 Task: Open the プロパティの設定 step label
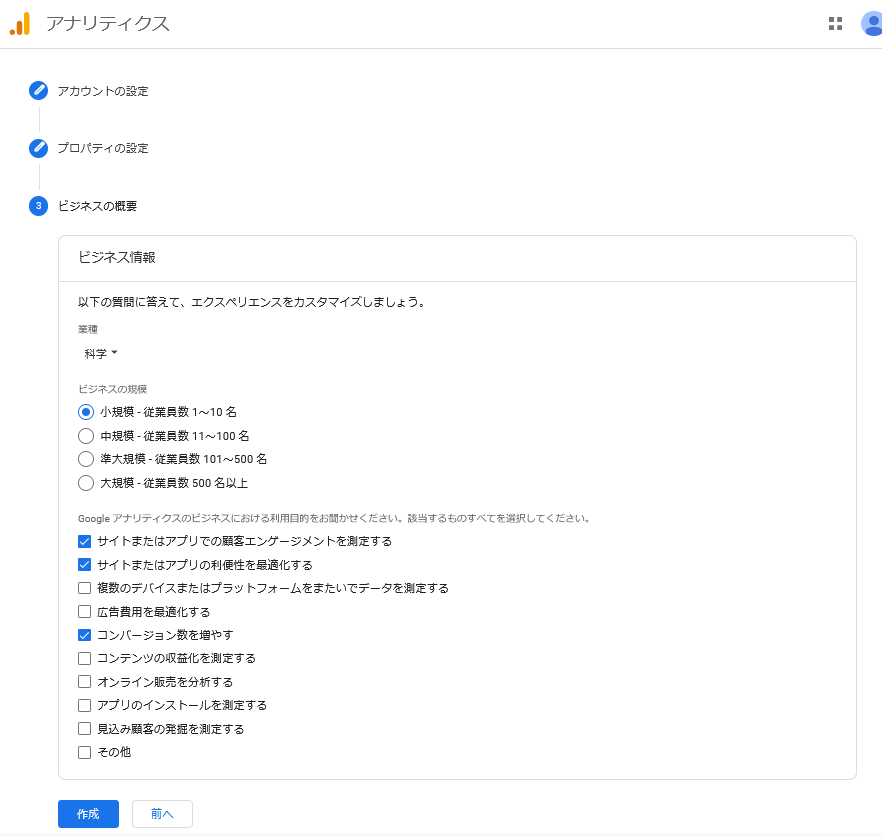(x=102, y=148)
